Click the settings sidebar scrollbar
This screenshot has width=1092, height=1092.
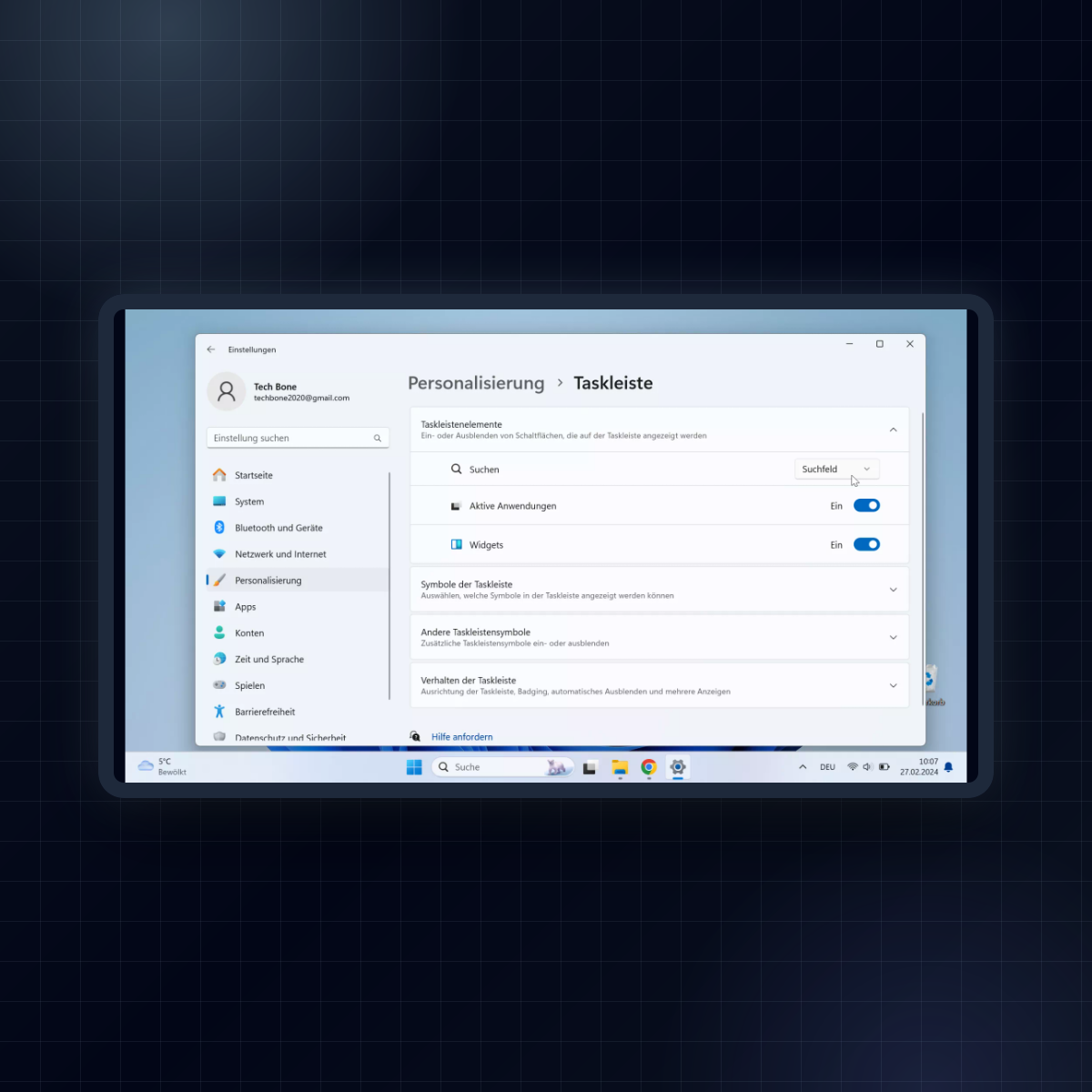[x=389, y=585]
